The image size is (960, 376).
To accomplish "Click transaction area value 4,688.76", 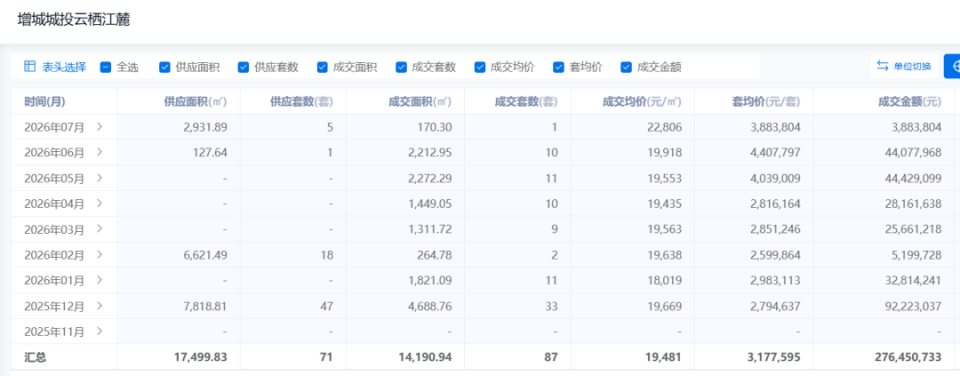I will point(429,306).
